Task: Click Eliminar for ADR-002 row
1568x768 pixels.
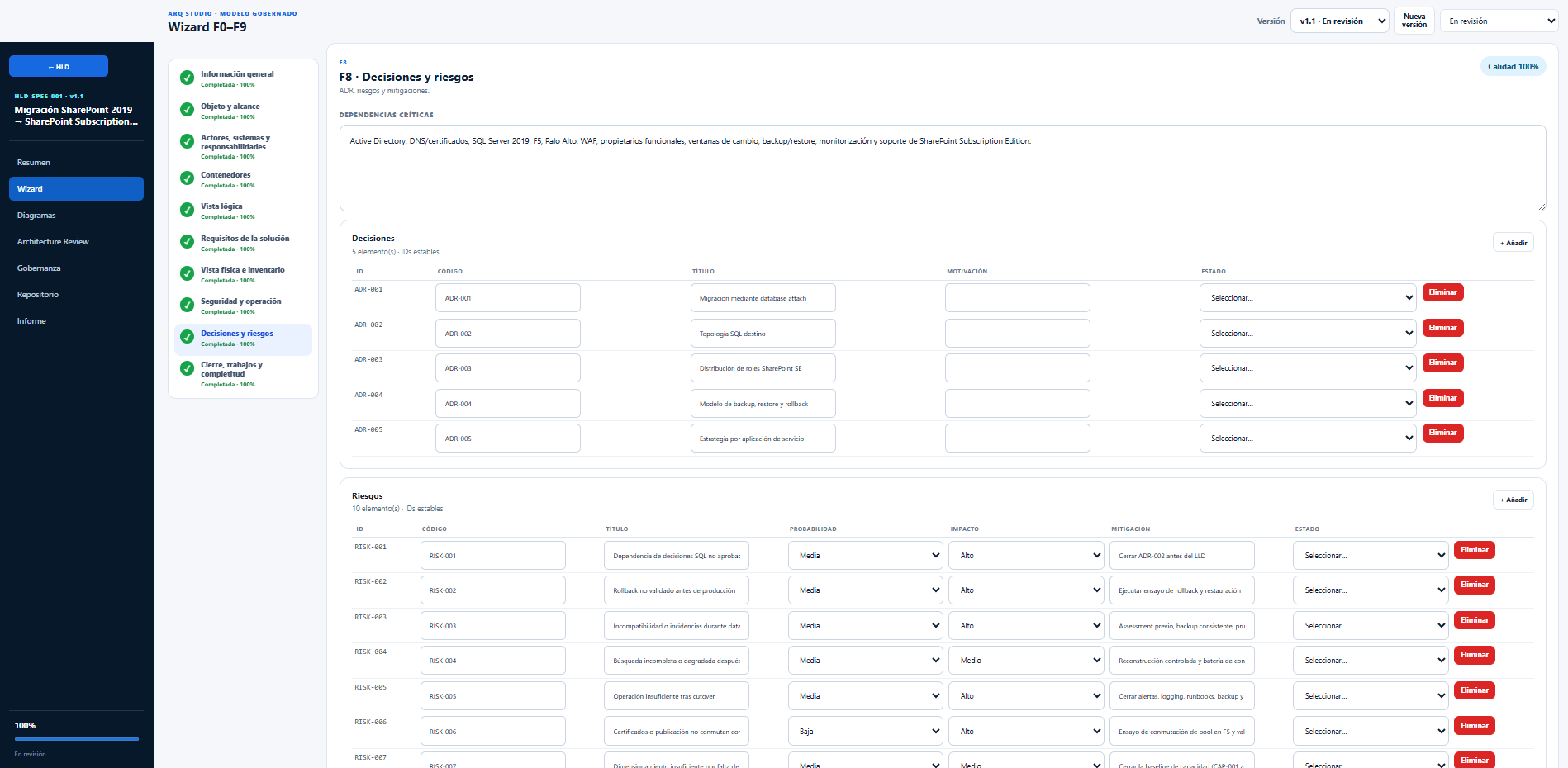Action: click(x=1443, y=328)
